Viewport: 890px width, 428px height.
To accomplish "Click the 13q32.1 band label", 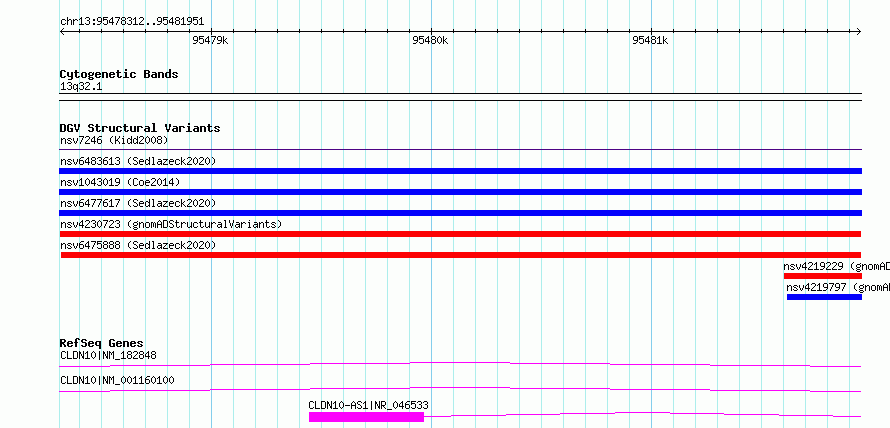I will pos(81,87).
